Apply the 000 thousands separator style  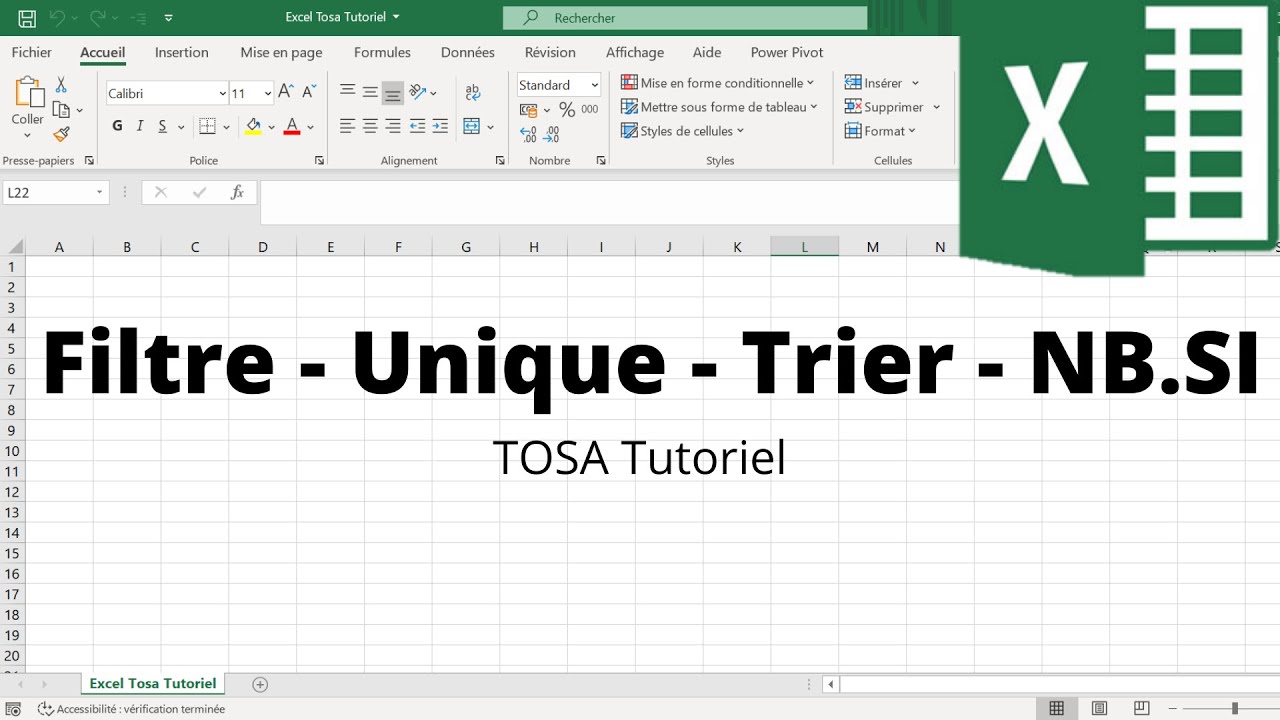[590, 109]
